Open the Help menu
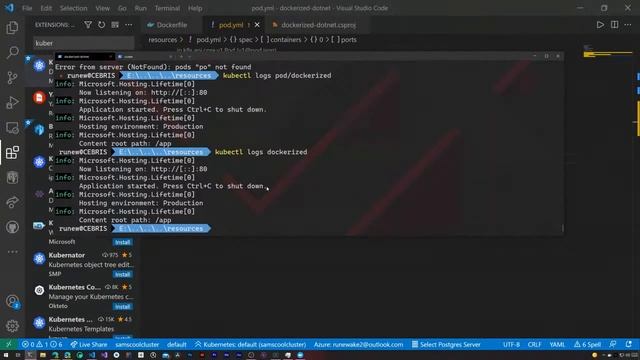Viewport: 640px width, 360px height. (195, 8)
